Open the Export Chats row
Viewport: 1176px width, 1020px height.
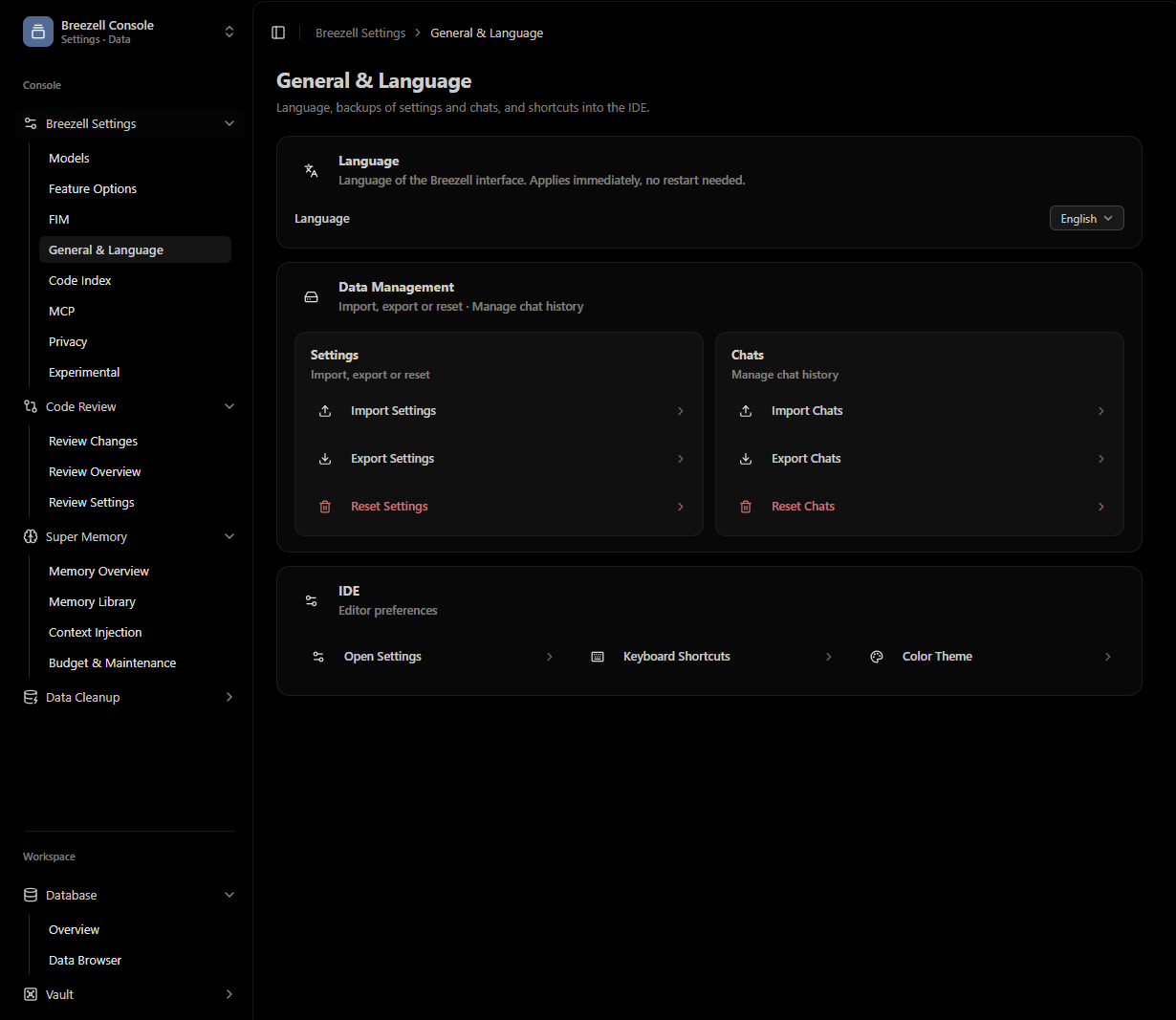click(x=920, y=458)
